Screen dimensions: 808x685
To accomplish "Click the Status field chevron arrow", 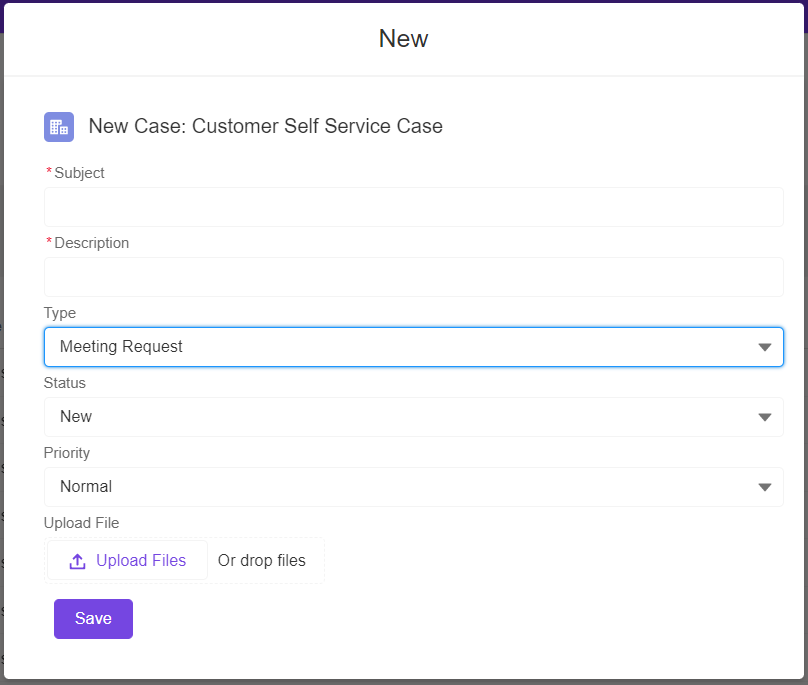I will click(x=765, y=417).
